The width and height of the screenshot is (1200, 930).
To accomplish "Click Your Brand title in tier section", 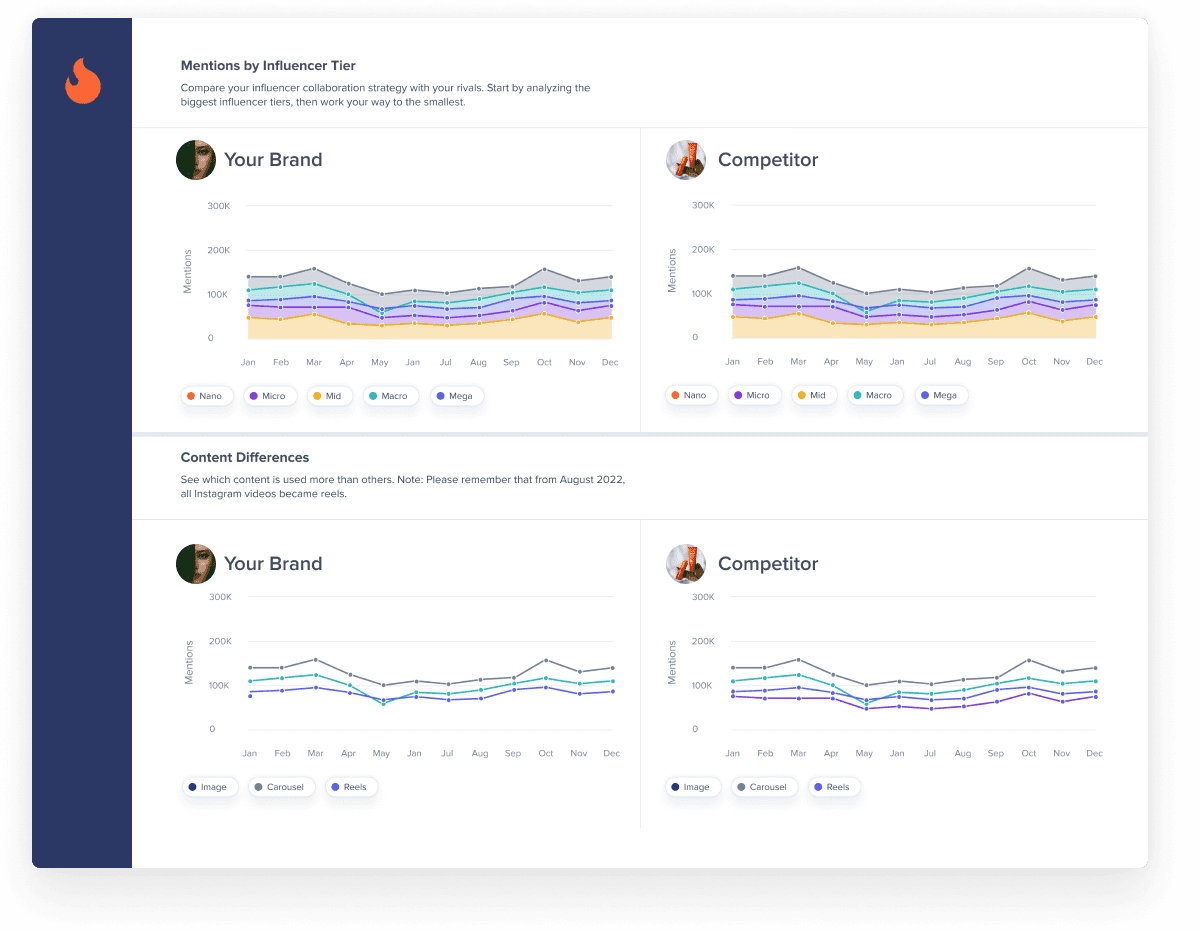I will point(273,160).
